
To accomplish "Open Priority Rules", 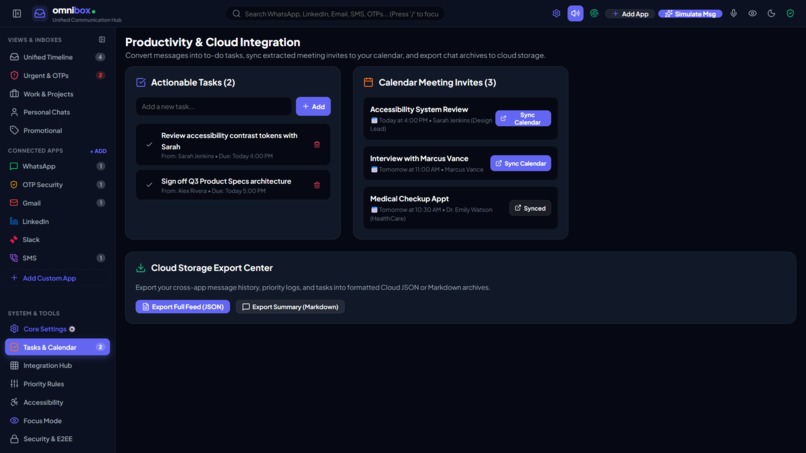I will [57, 384].
